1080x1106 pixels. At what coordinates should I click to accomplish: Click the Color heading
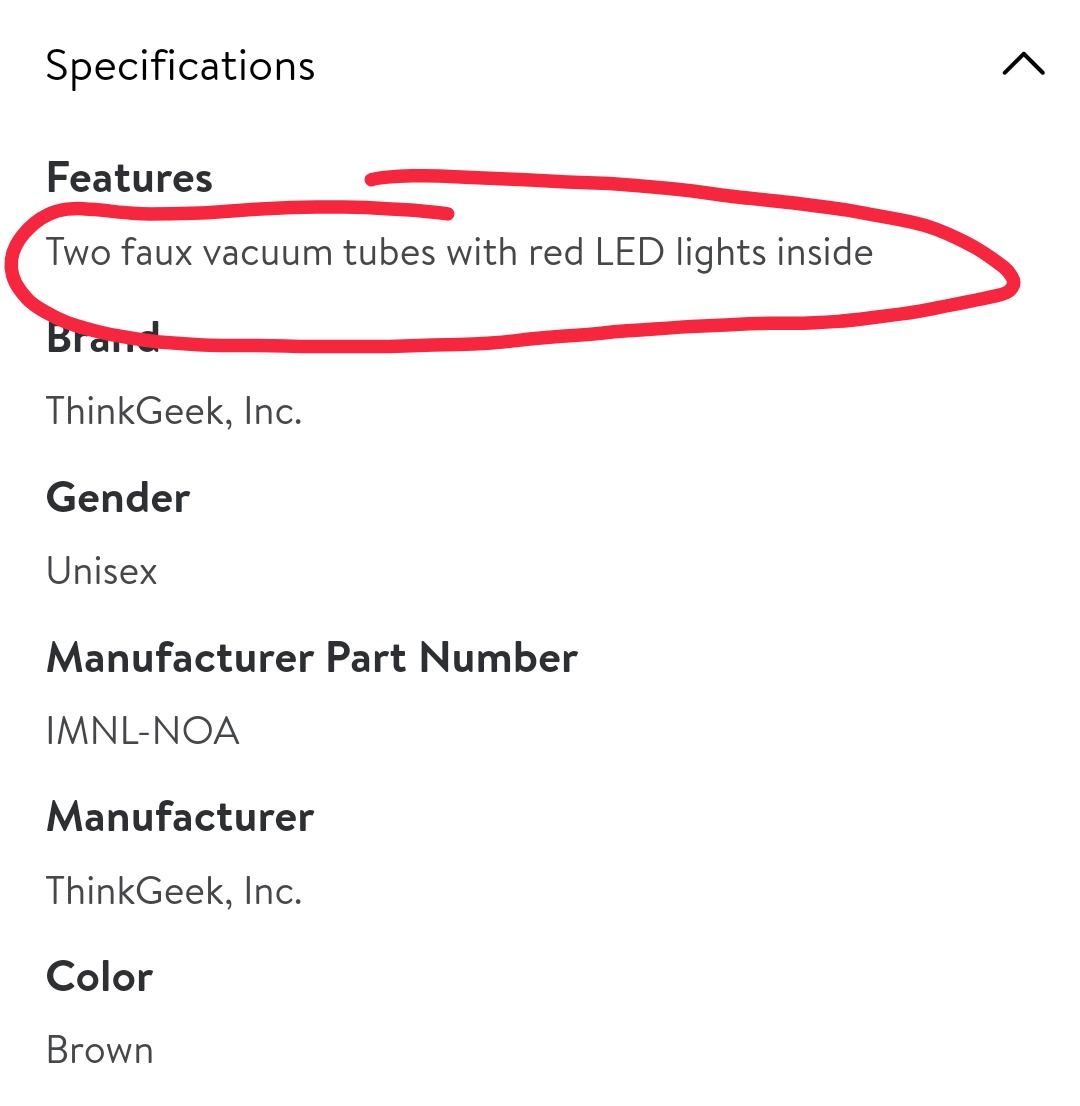point(99,977)
